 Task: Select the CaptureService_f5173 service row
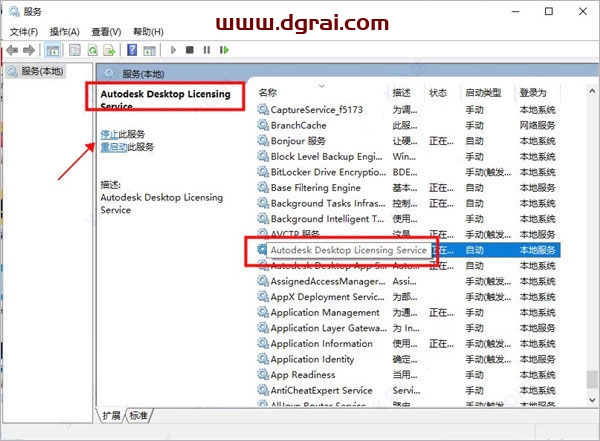407,110
